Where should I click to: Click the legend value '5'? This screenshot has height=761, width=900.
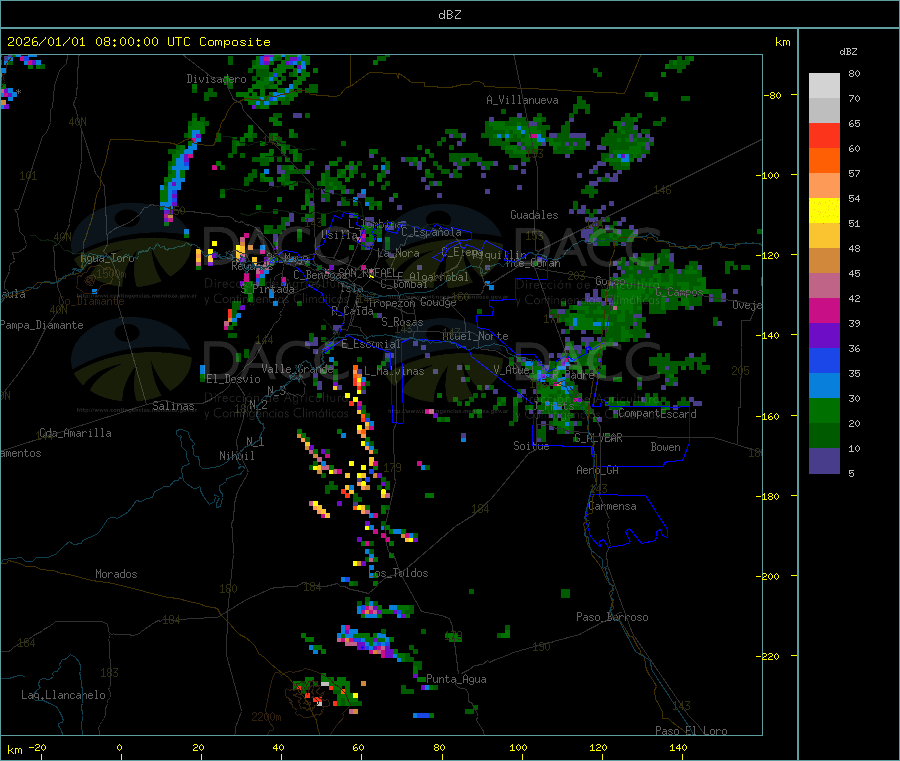click(851, 473)
